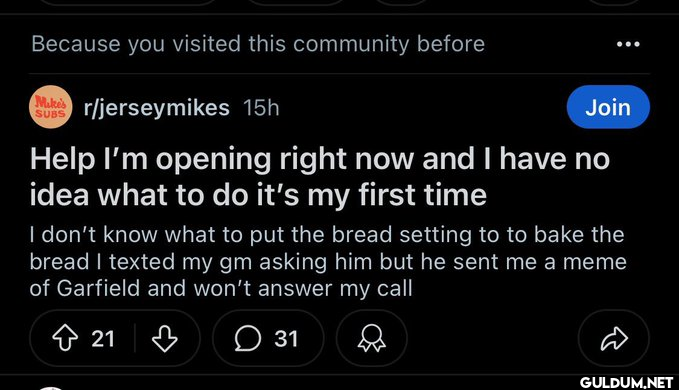The image size is (679, 390).
Task: Give an award with the ribbon icon
Action: coord(372,338)
